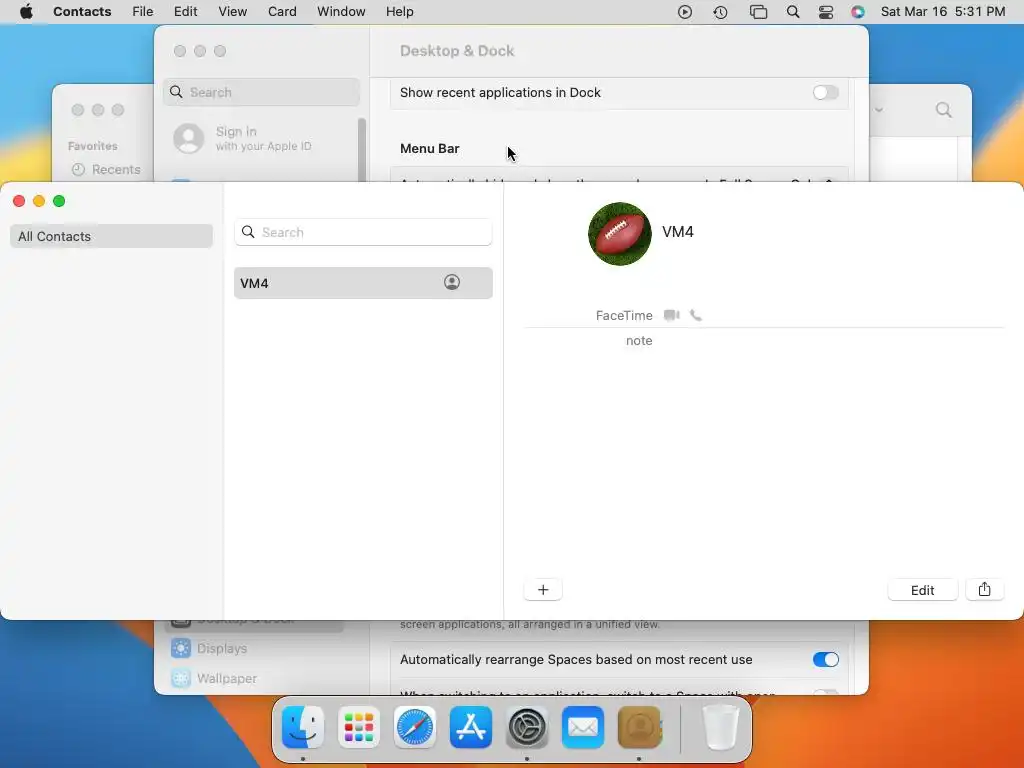
Task: Toggle Automatically rearrange Spaces setting
Action: (825, 660)
